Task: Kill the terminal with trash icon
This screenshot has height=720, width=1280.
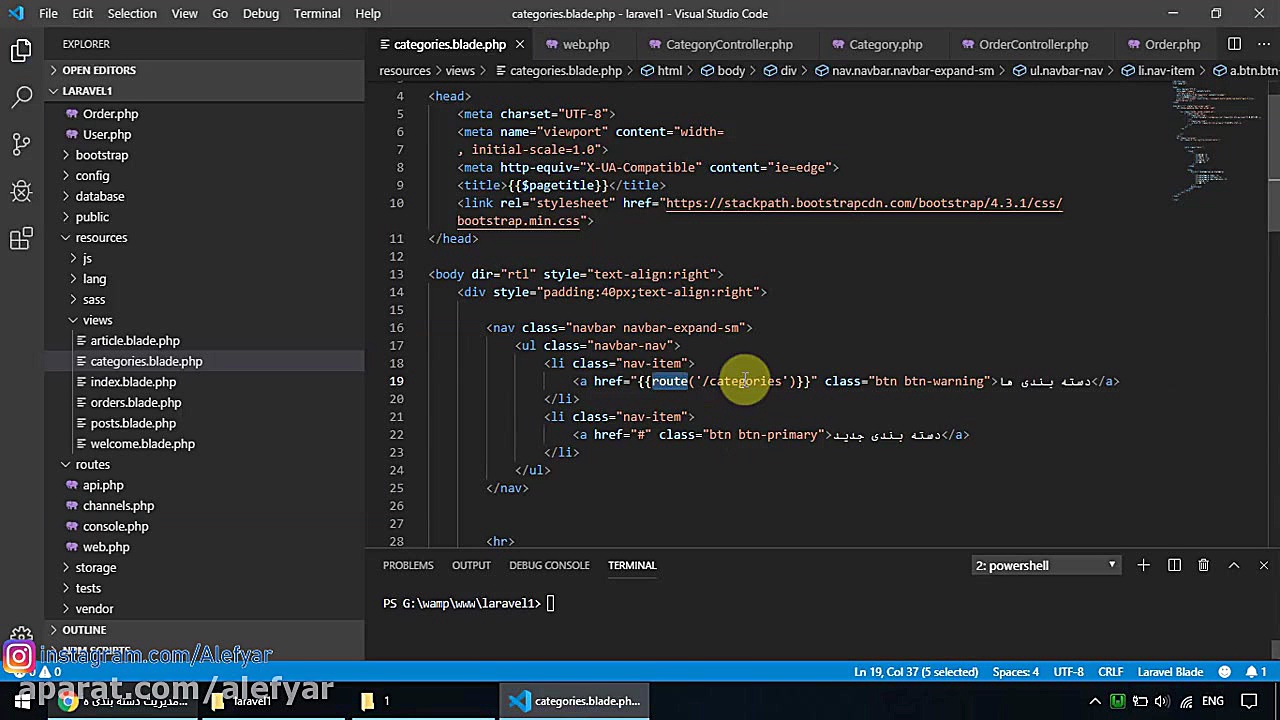Action: 1204,566
